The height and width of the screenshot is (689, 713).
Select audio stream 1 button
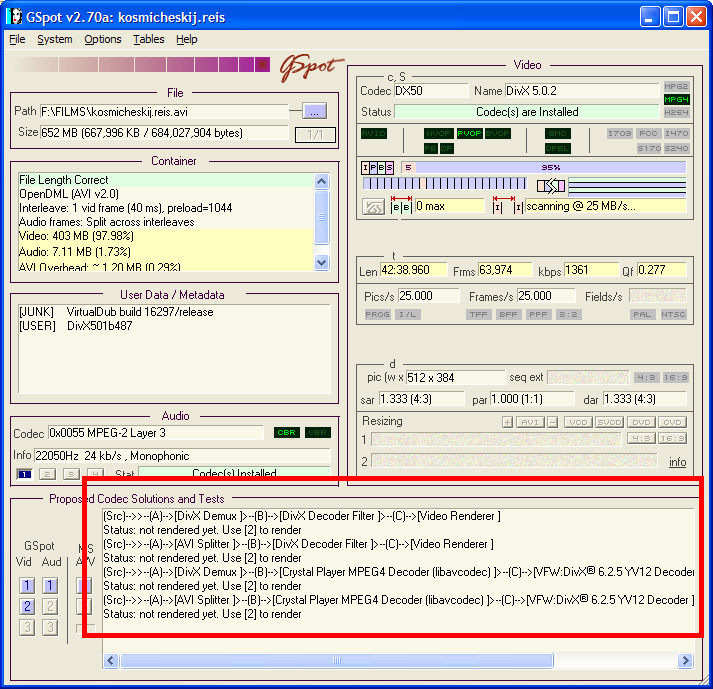25,474
